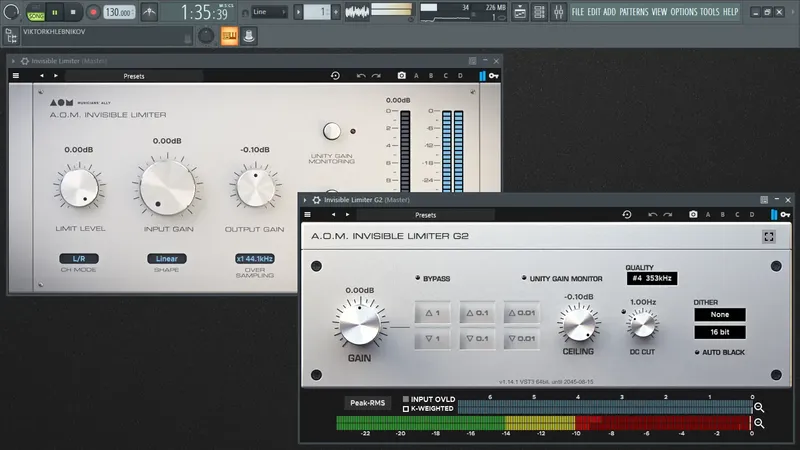Image resolution: width=800 pixels, height=450 pixels.
Task: Click the up 0.01 gain step button
Action: (x=521, y=313)
